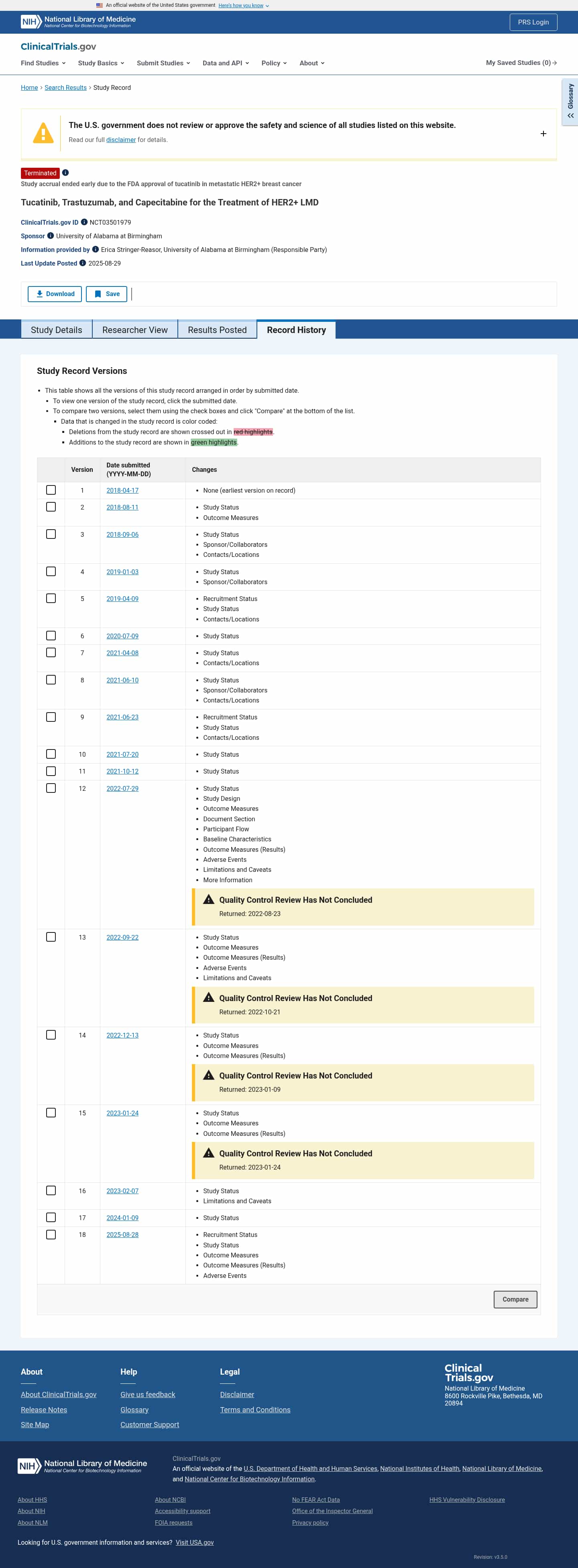This screenshot has height=1568, width=578.
Task: Click the Tucatinib study title heading
Action: point(170,202)
